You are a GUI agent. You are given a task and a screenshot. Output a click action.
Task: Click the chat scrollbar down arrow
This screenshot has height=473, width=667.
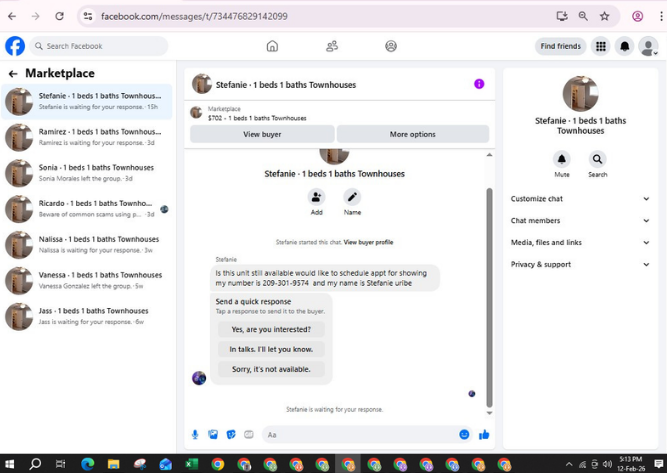(x=489, y=413)
